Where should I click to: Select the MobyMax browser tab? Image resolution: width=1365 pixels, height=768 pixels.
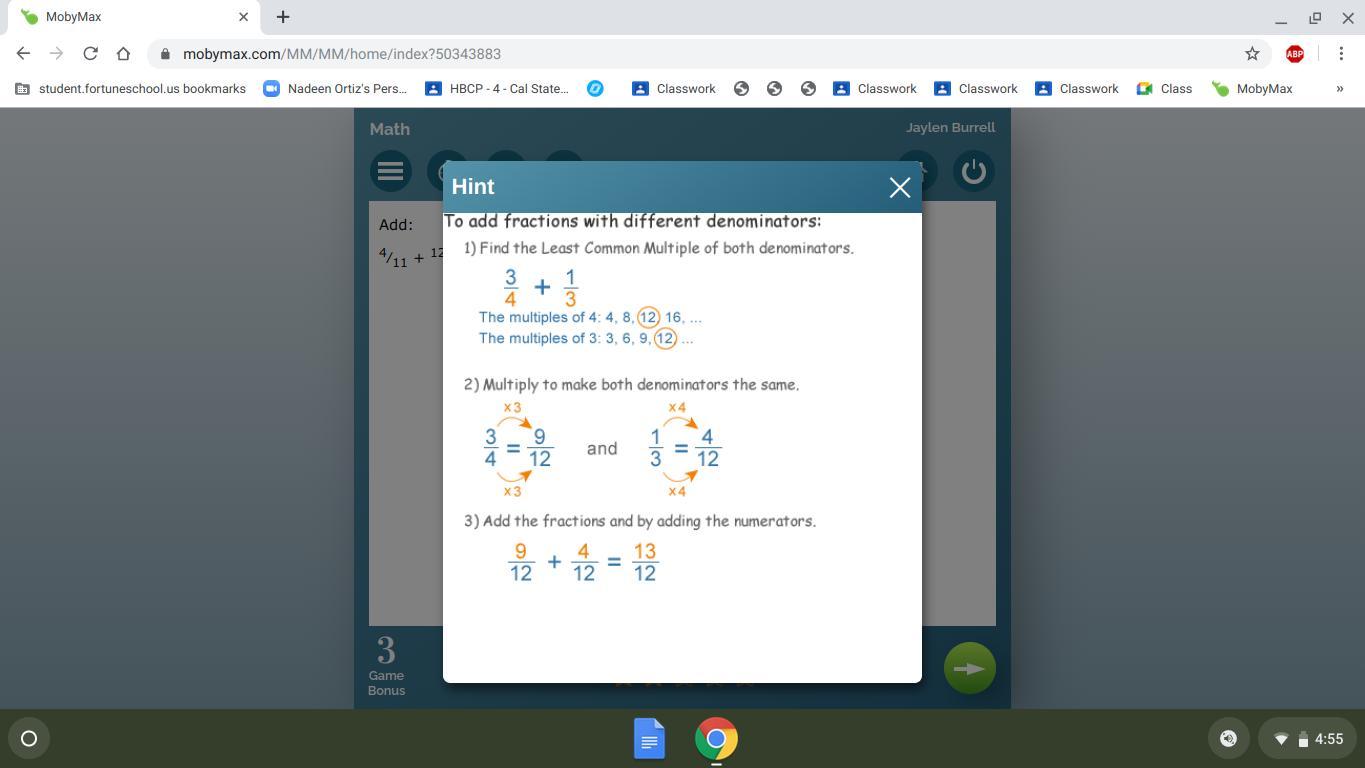135,17
